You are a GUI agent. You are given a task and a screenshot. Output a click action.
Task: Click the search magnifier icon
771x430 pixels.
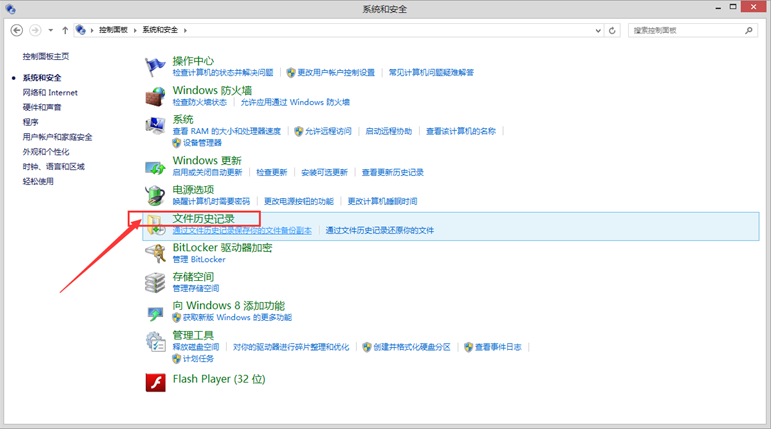tap(748, 30)
